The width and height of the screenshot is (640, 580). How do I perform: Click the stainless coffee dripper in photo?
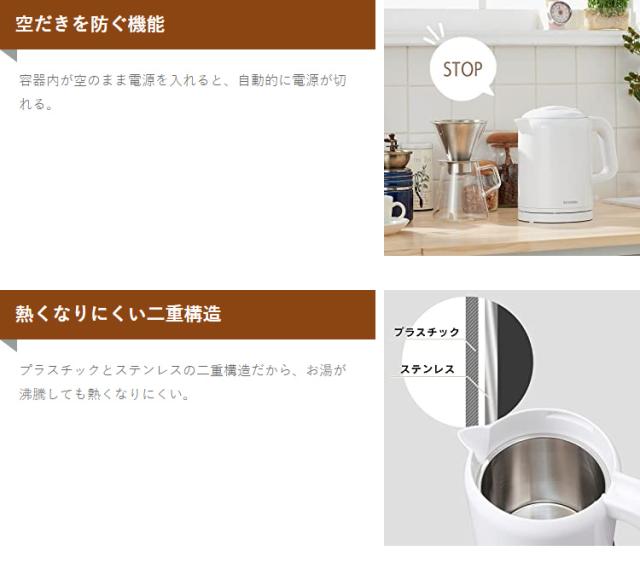click(x=460, y=140)
